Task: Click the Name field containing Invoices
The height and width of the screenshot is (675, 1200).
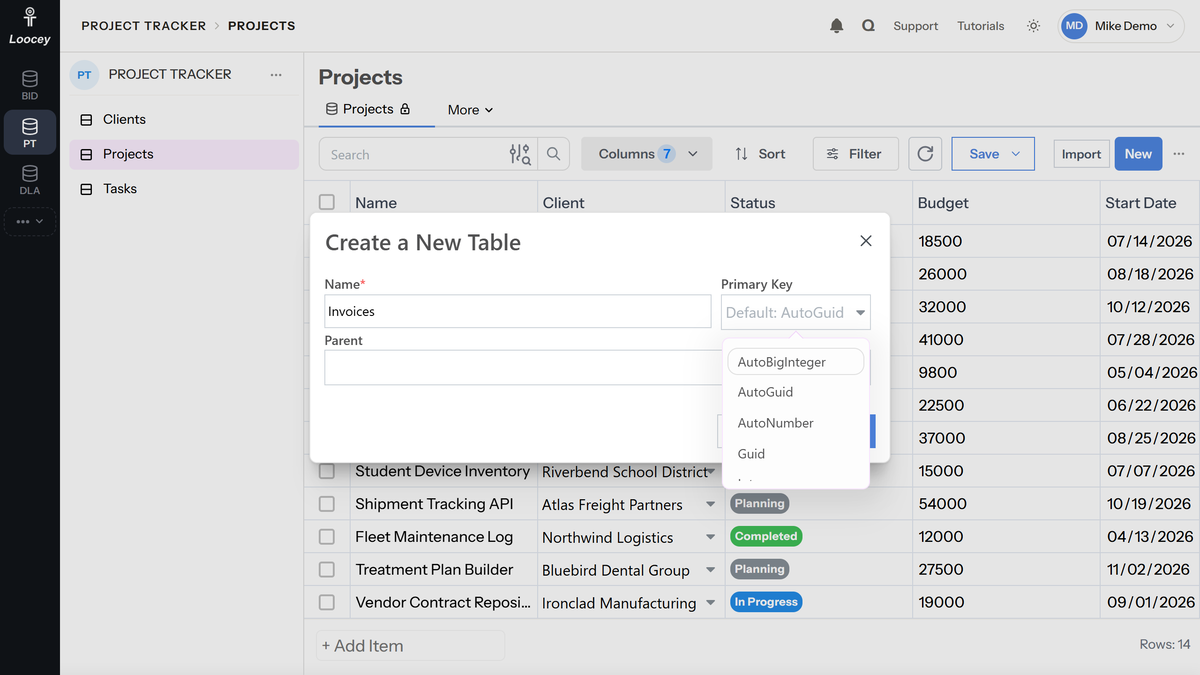Action: click(x=518, y=311)
